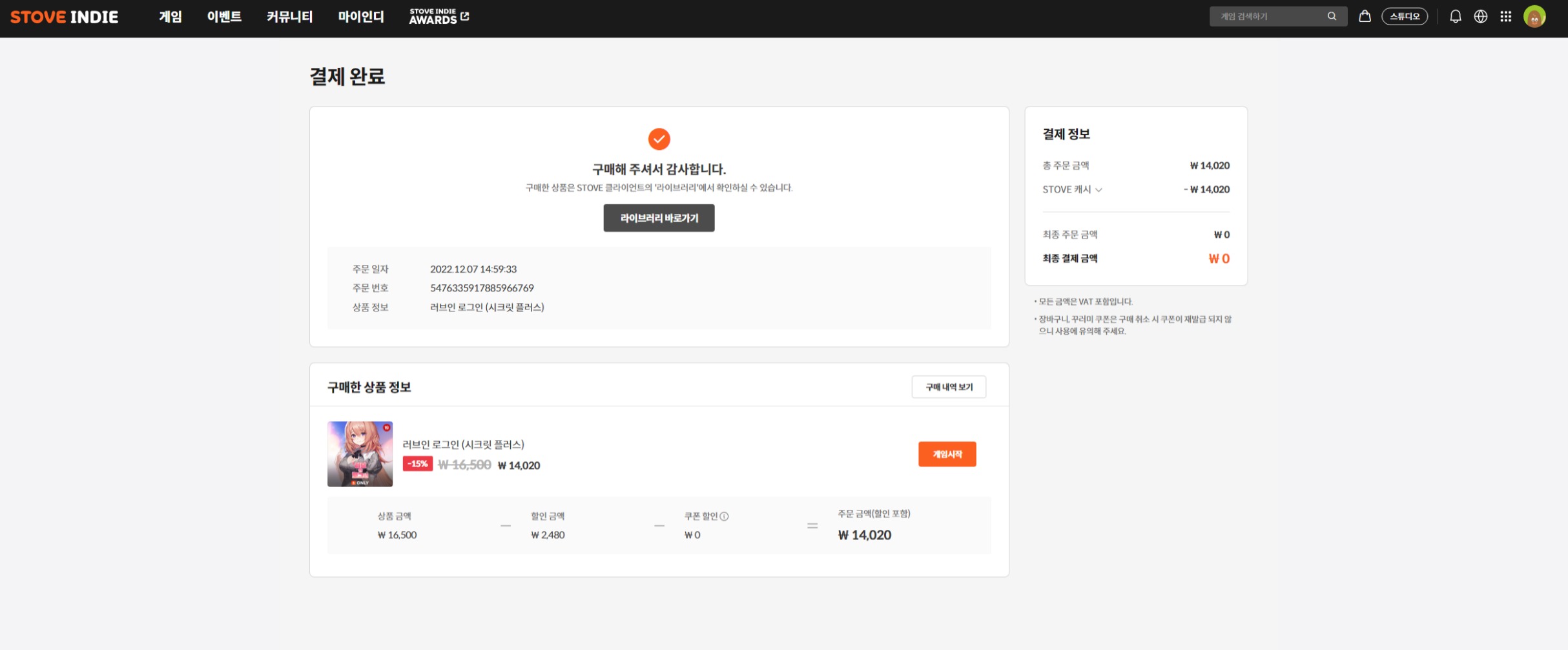Screen dimensions: 1568x650
Task: Click the purchased game thumbnail image
Action: [x=360, y=454]
